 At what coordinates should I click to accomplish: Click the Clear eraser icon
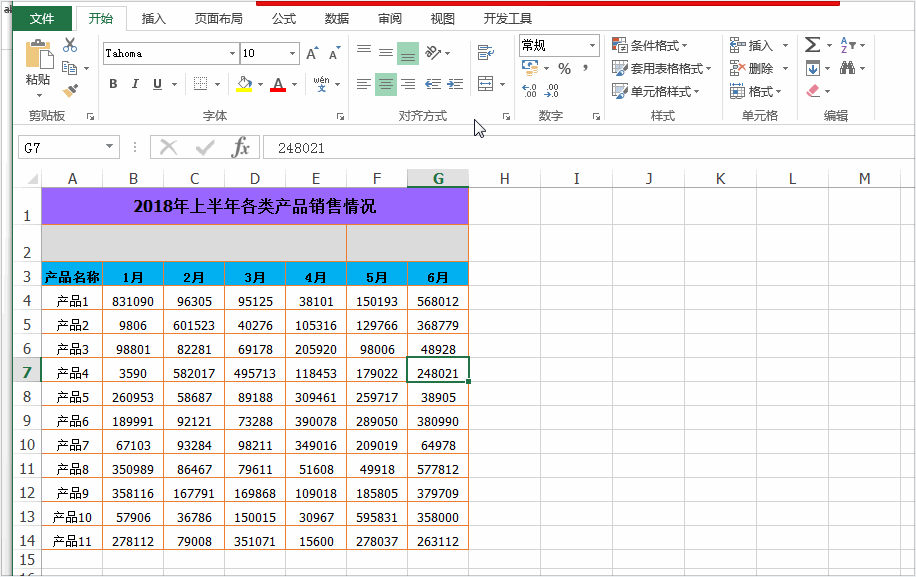[813, 91]
